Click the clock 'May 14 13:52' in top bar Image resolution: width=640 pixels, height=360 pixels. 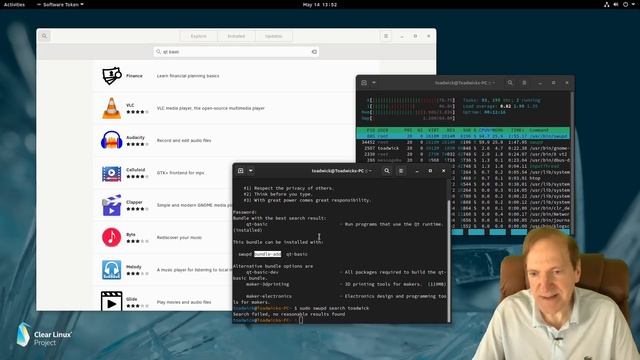[320, 4]
